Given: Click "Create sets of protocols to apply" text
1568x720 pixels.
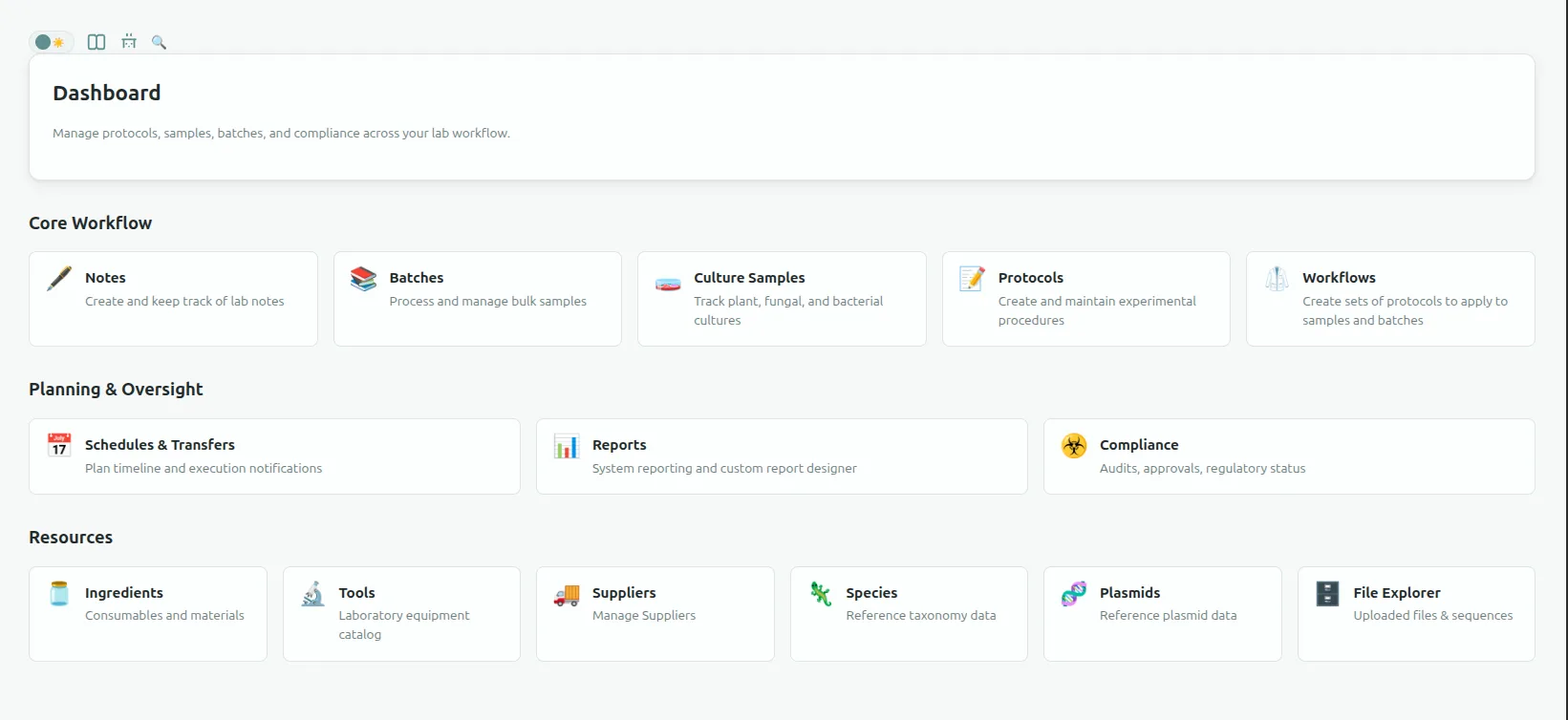Looking at the screenshot, I should click(1405, 310).
